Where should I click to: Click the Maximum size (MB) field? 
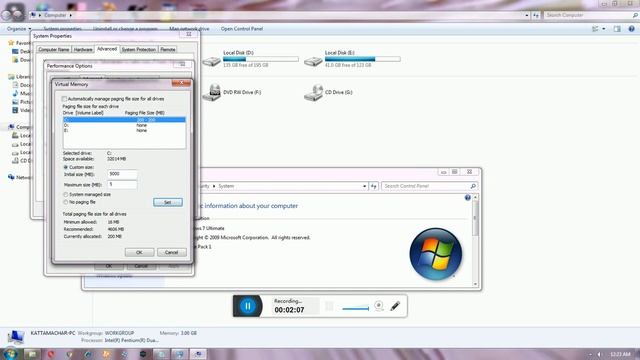point(122,185)
